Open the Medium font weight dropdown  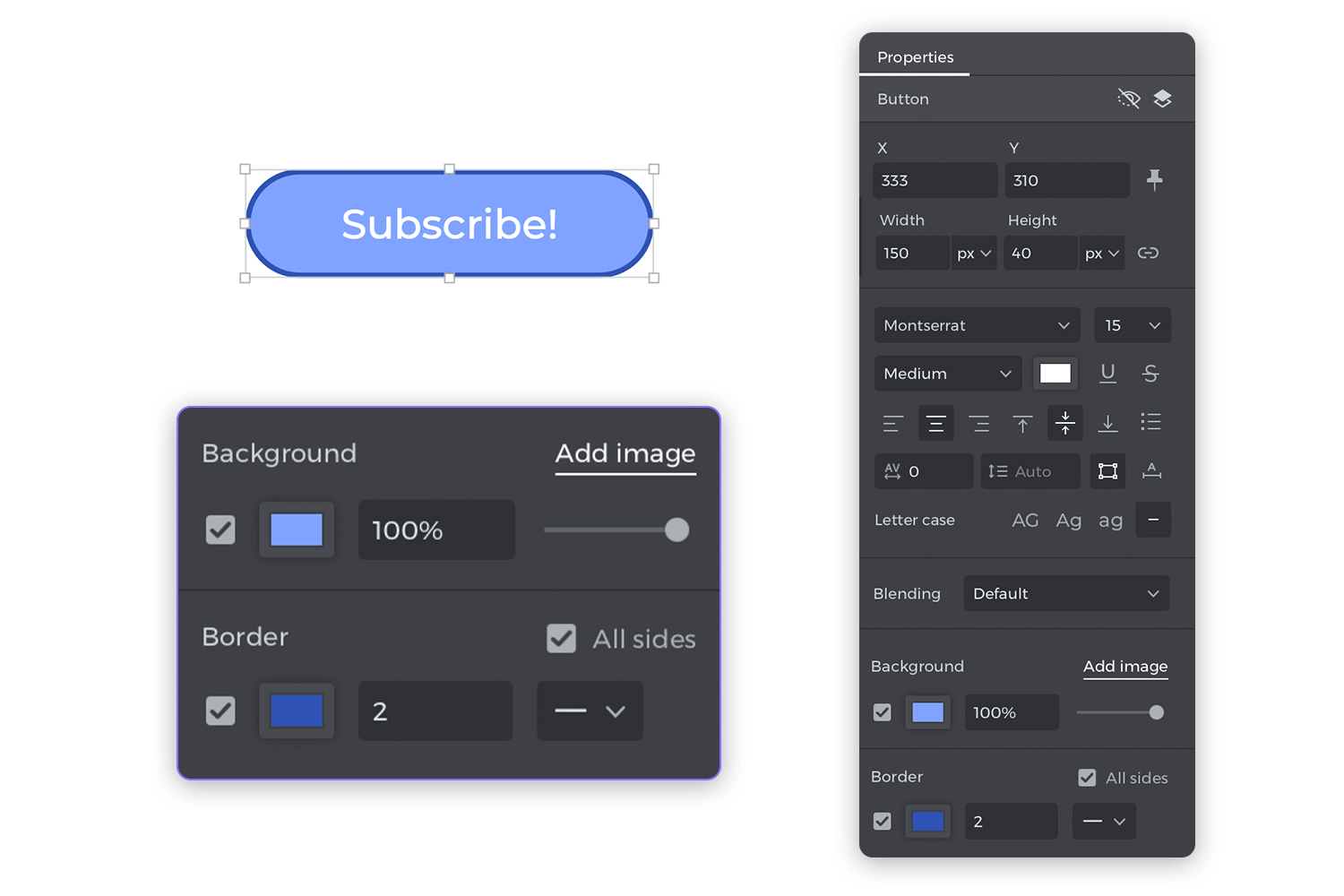coord(948,374)
